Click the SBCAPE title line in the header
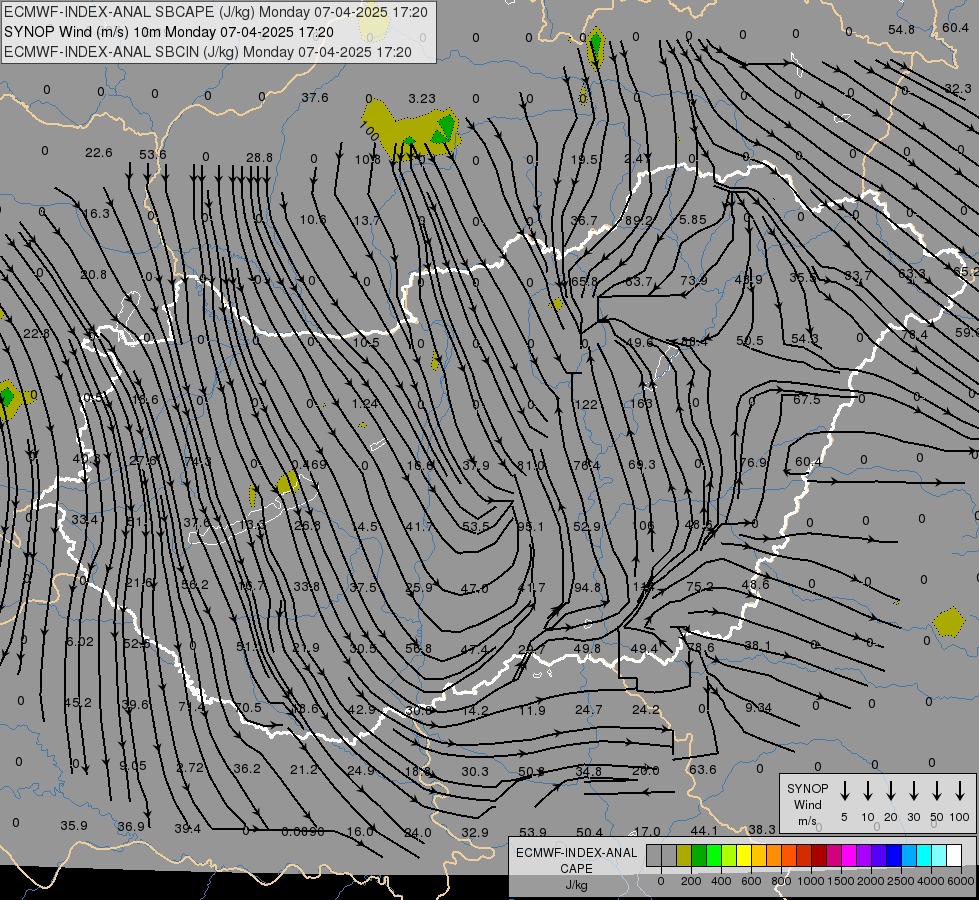 point(215,12)
